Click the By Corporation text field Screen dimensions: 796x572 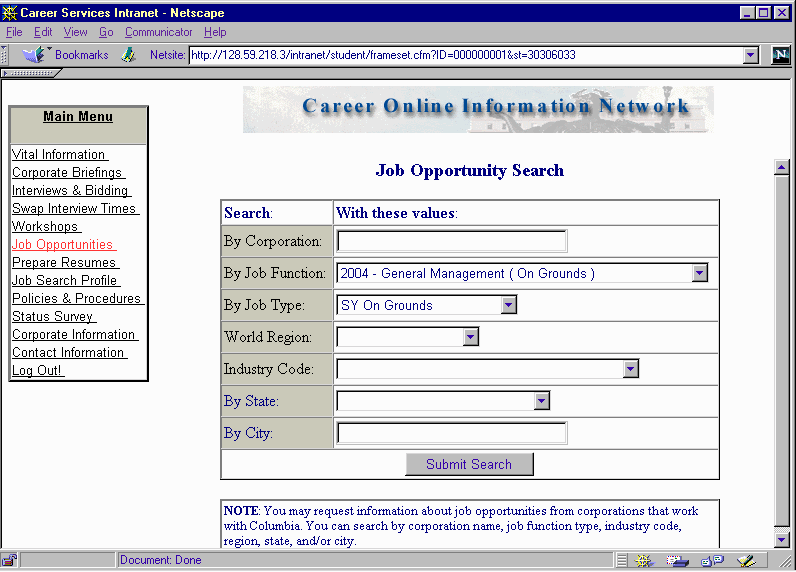click(x=451, y=241)
